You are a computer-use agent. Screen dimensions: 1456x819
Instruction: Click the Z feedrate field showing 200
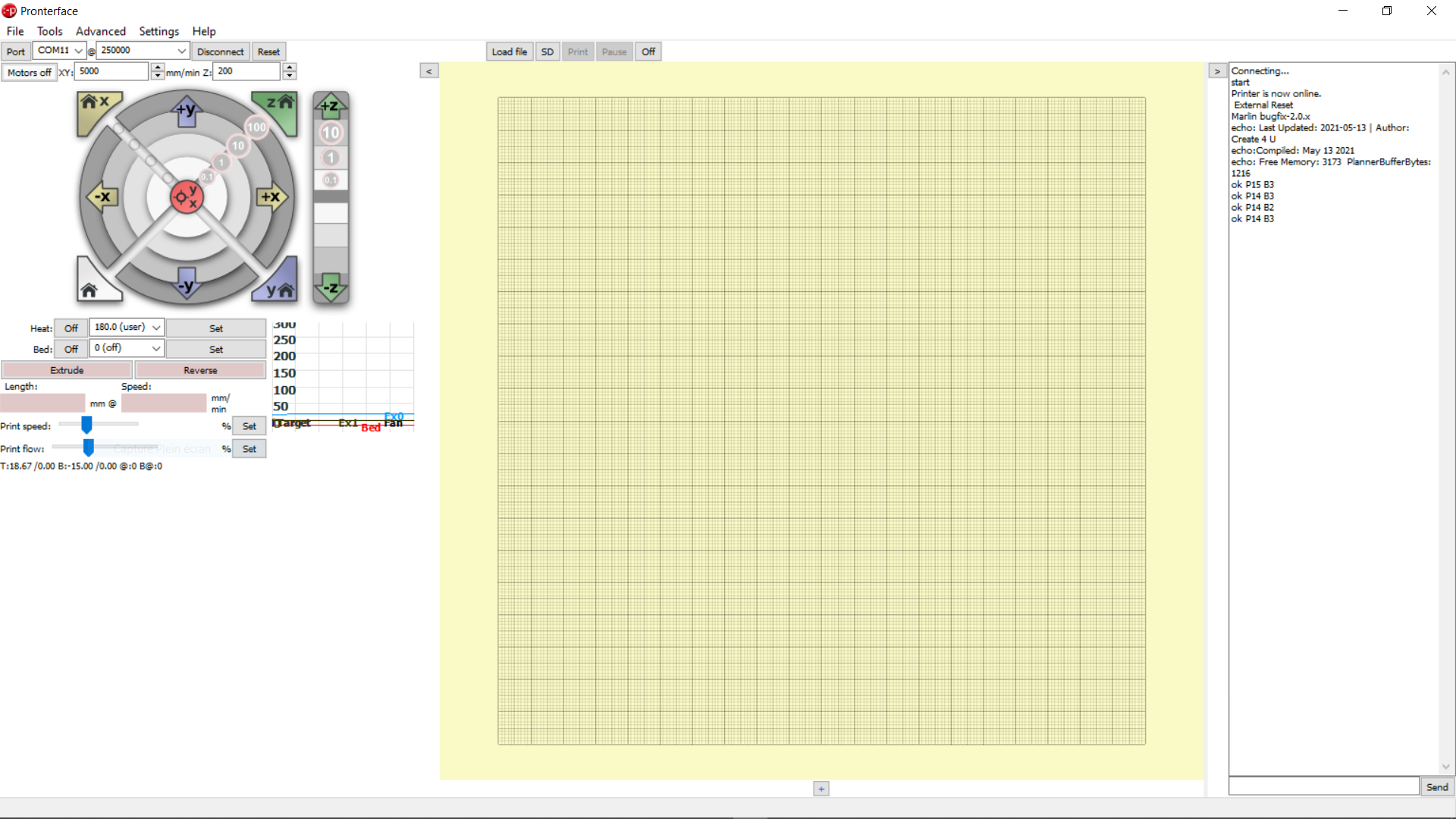click(x=246, y=71)
